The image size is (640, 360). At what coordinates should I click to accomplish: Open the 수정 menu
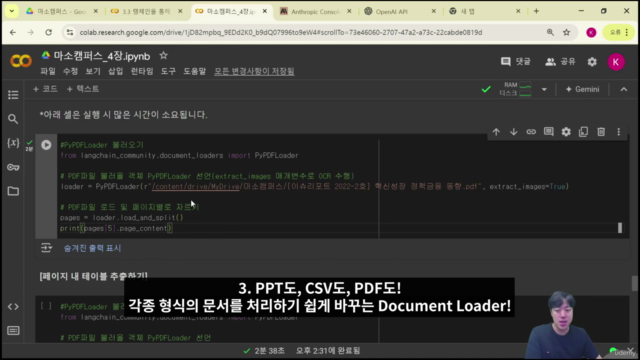pos(70,71)
